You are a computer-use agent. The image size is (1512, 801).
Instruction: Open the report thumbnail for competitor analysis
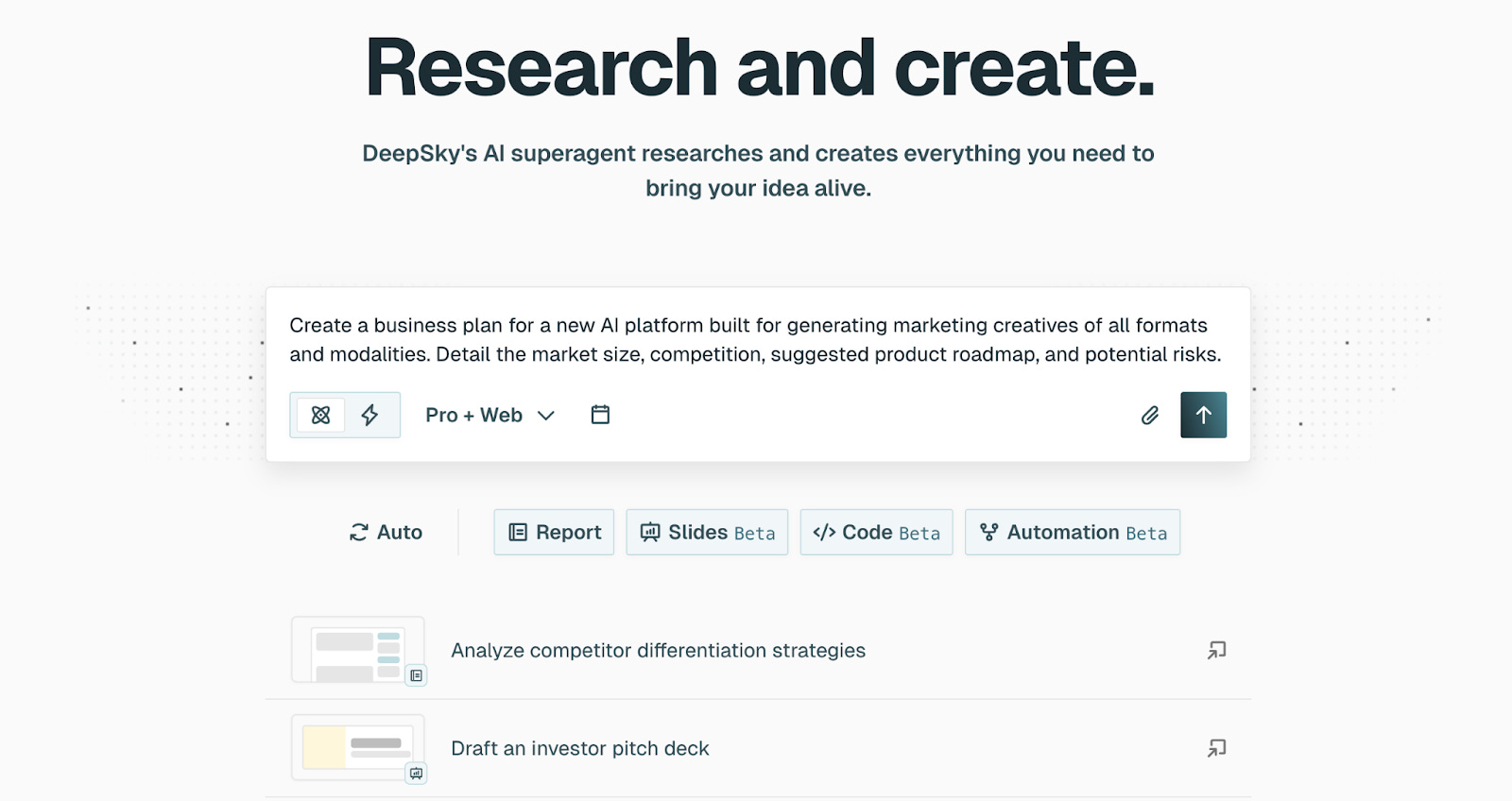click(x=358, y=650)
